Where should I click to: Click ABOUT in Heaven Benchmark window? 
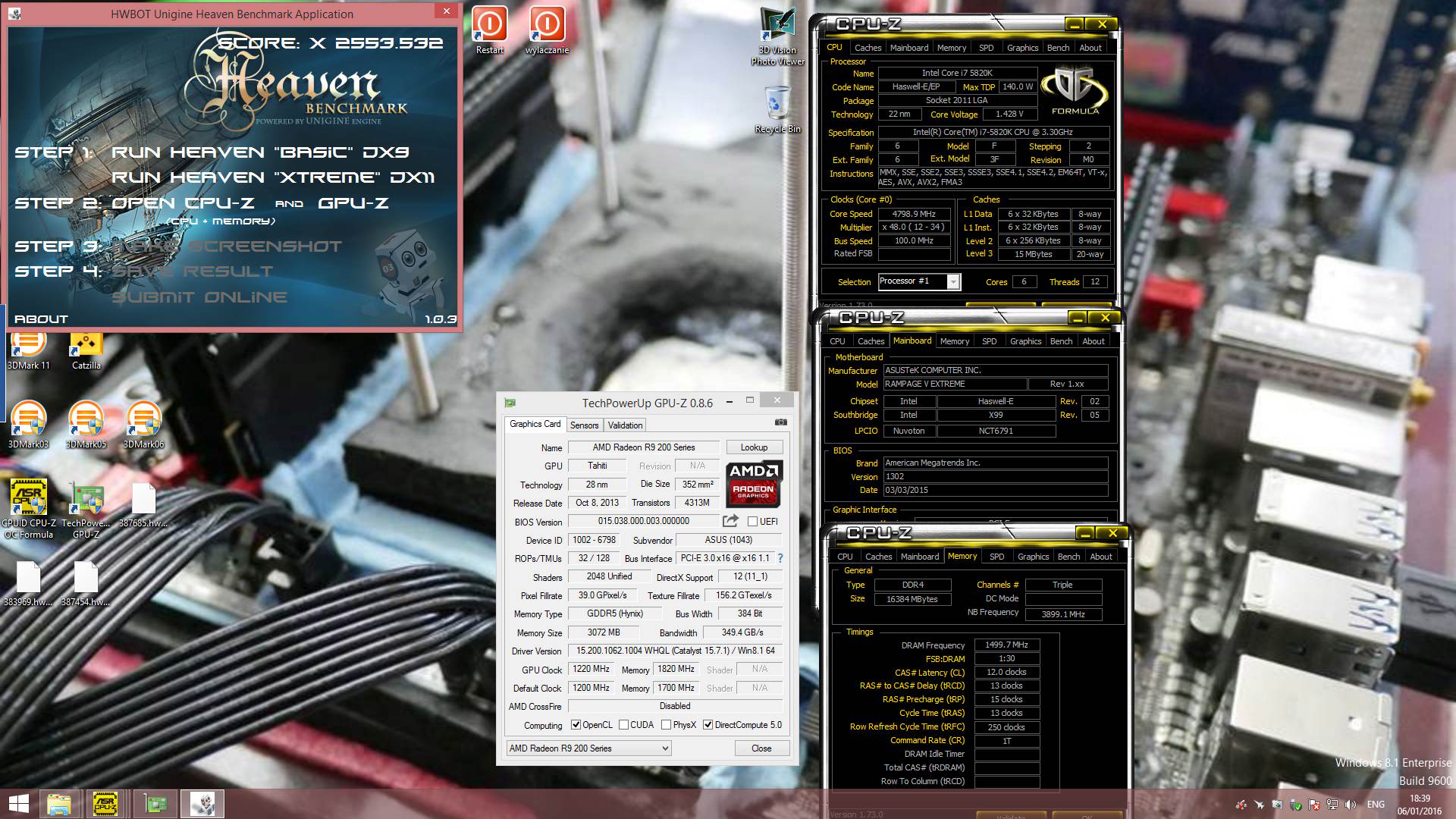pos(41,319)
